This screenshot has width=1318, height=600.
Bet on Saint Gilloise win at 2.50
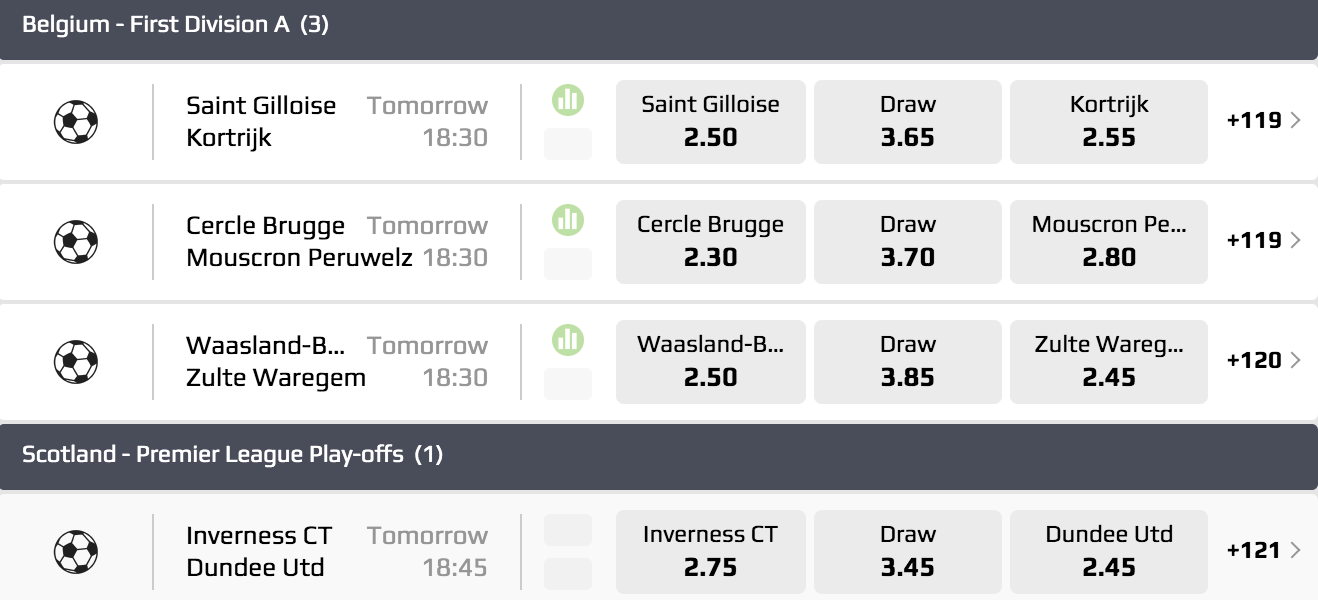coord(710,121)
